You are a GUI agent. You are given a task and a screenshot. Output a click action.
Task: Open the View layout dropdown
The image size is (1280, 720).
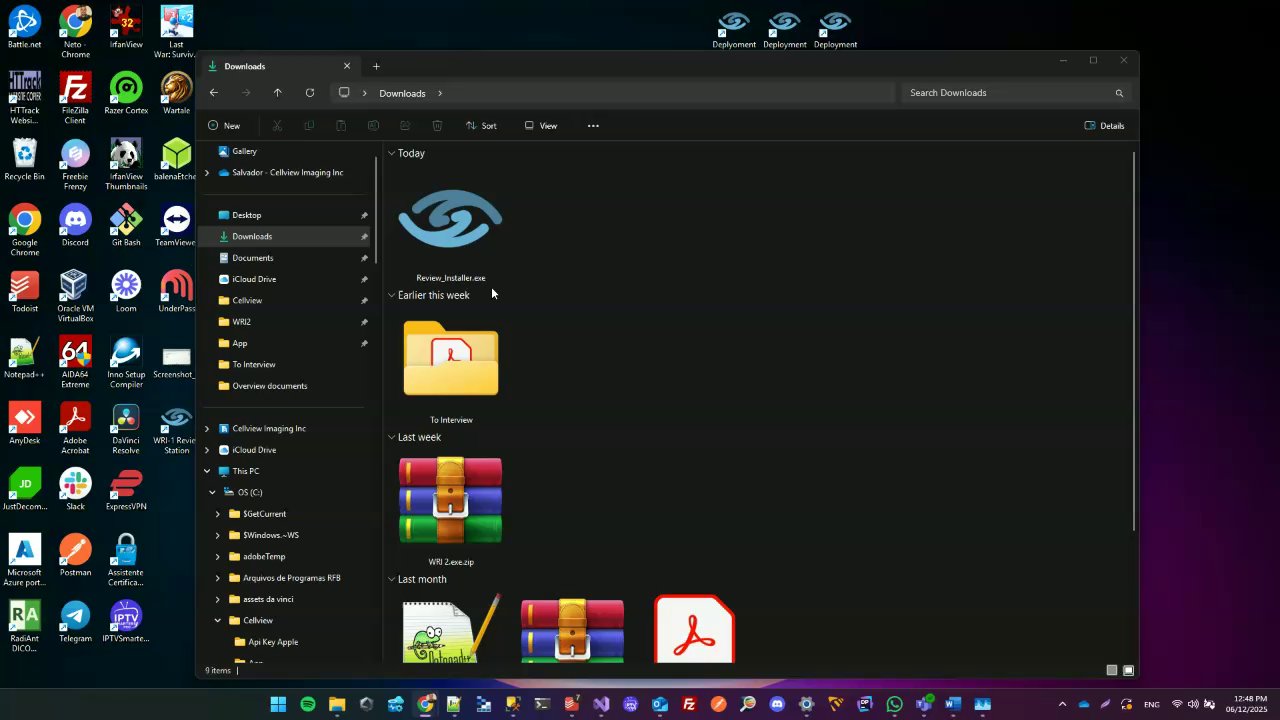[x=541, y=126]
